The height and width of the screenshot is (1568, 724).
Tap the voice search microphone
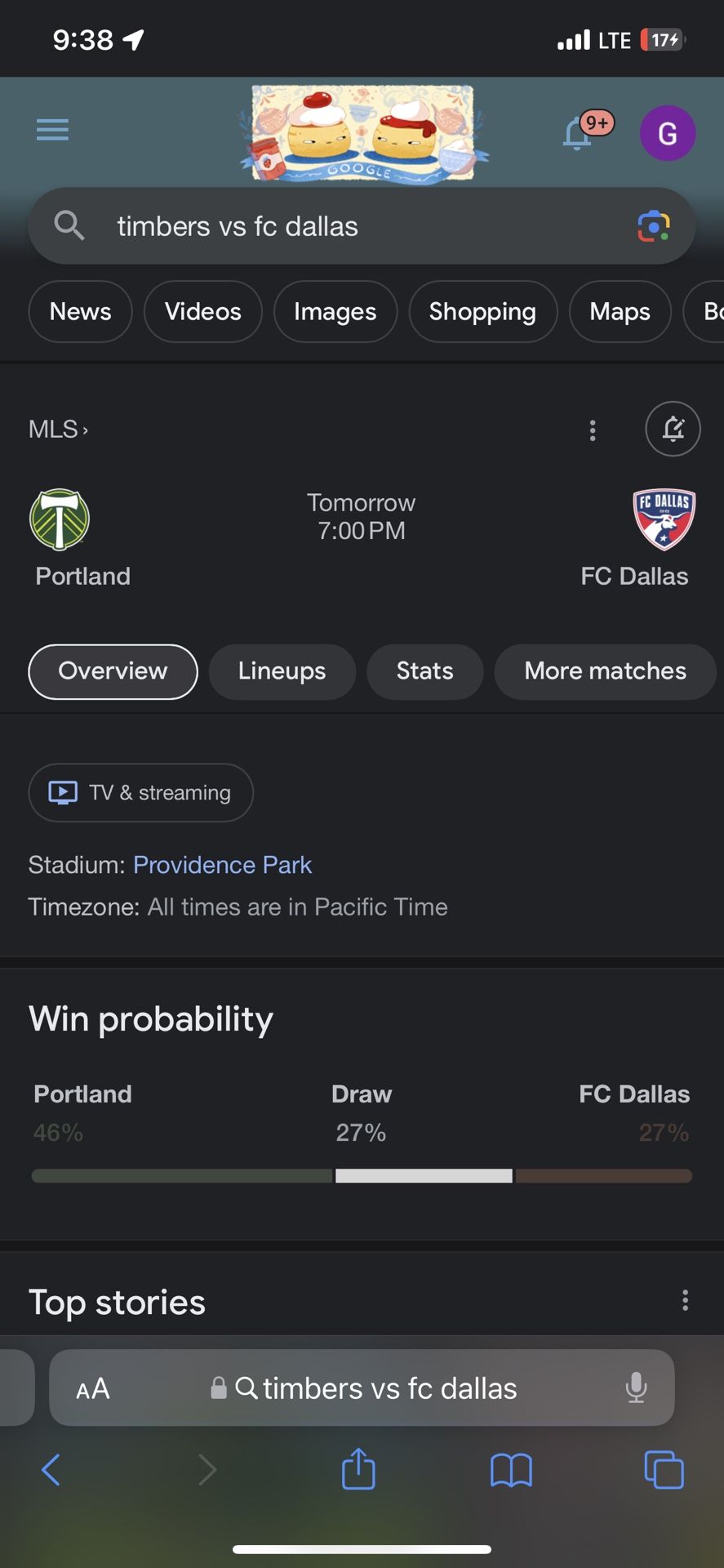636,1388
